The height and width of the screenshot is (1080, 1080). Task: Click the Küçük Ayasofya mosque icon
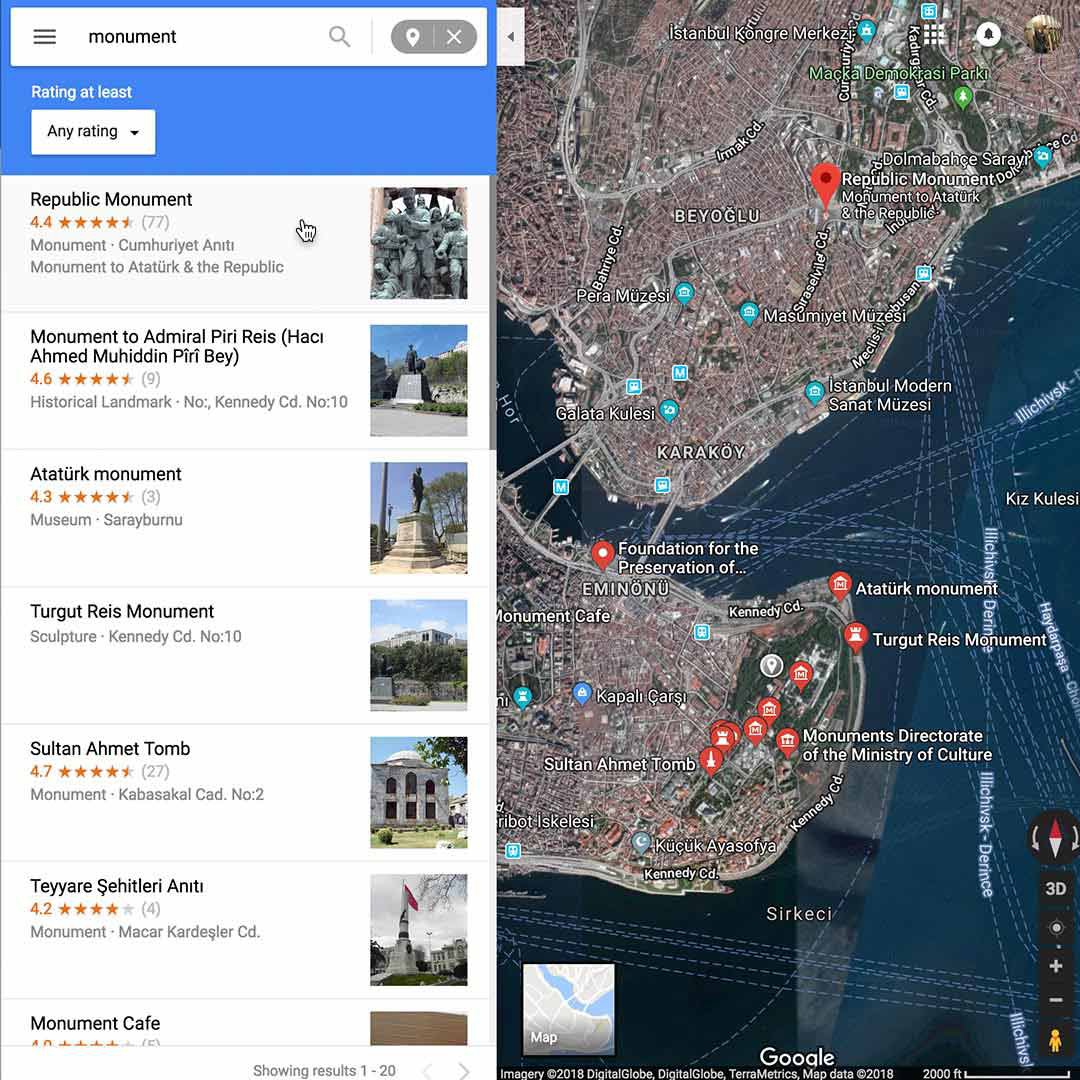(x=642, y=842)
